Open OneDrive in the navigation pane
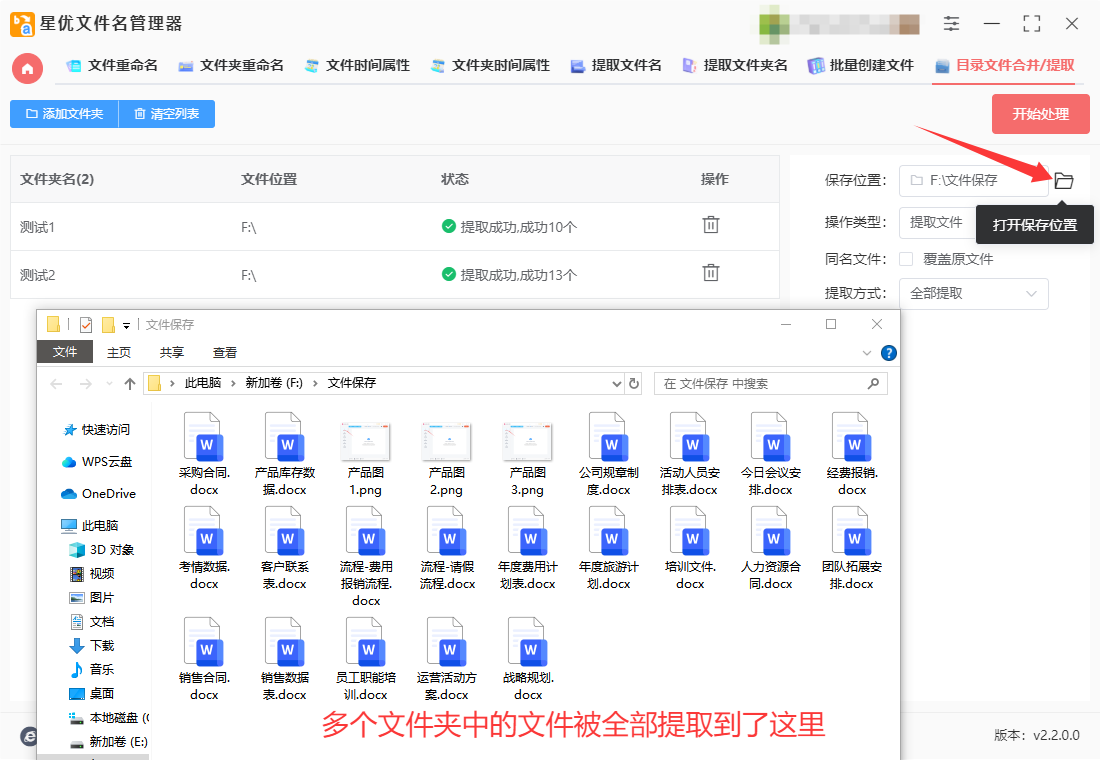 [98, 493]
